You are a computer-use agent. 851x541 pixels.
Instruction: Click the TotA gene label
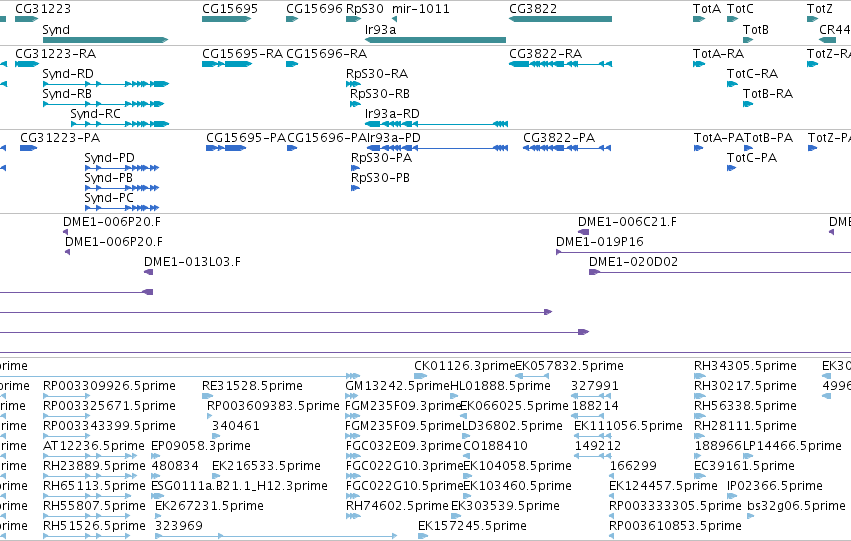point(707,9)
